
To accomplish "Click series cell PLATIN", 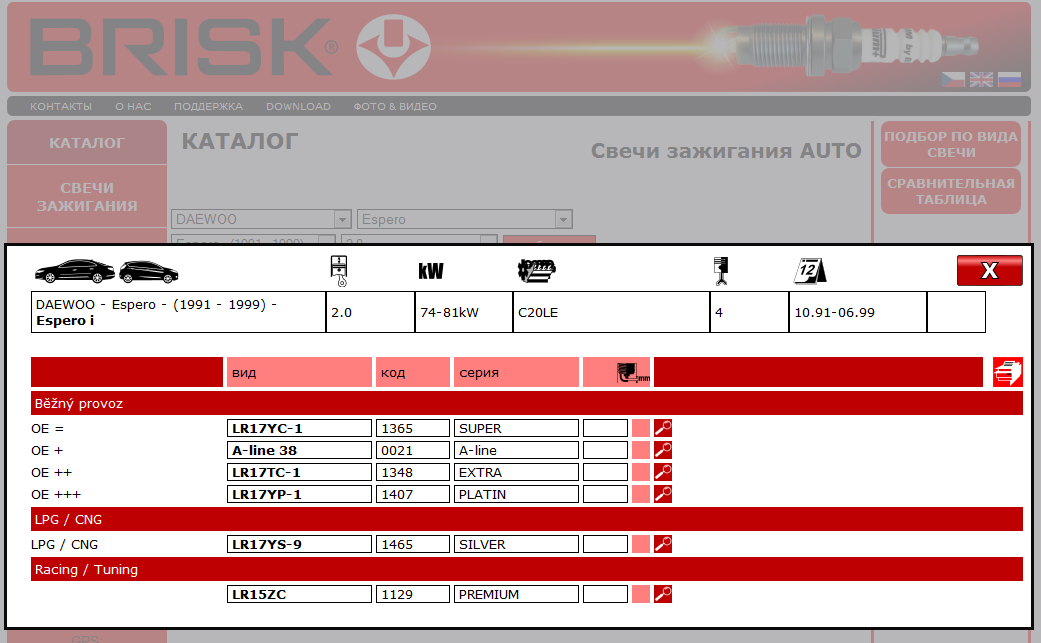I will 517,494.
